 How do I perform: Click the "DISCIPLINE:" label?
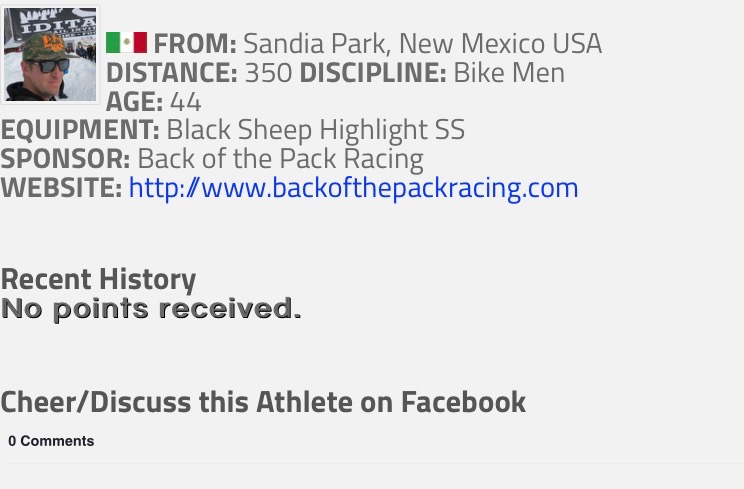tap(373, 73)
